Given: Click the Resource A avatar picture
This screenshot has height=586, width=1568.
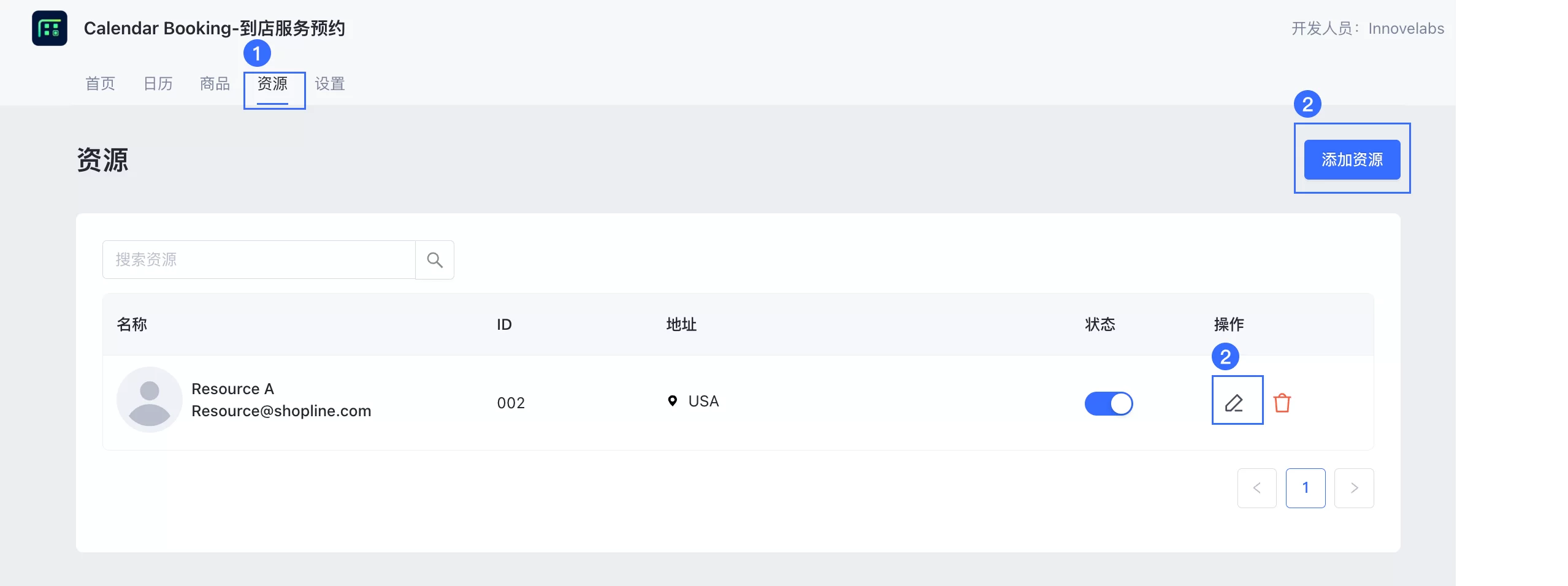Looking at the screenshot, I should (150, 400).
